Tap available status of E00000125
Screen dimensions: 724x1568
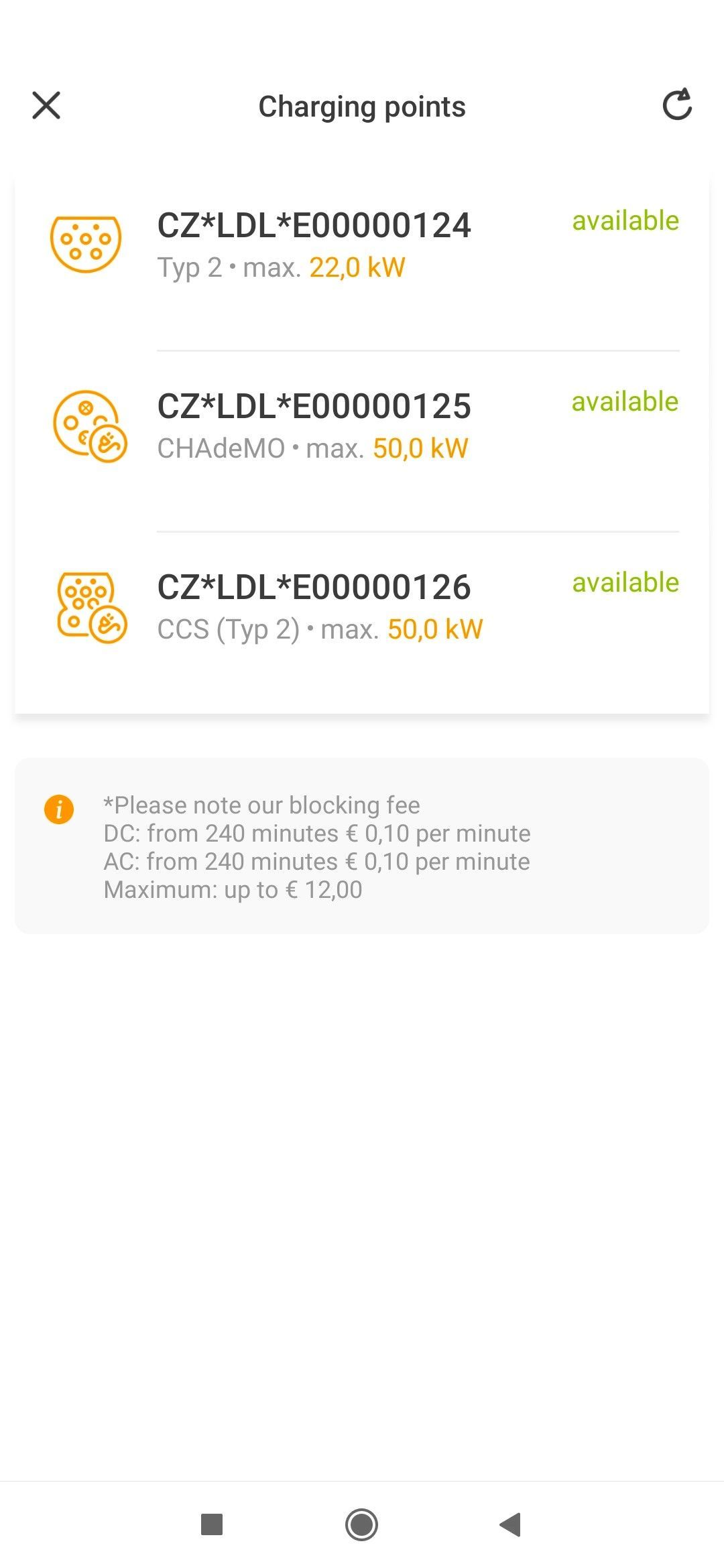point(625,401)
